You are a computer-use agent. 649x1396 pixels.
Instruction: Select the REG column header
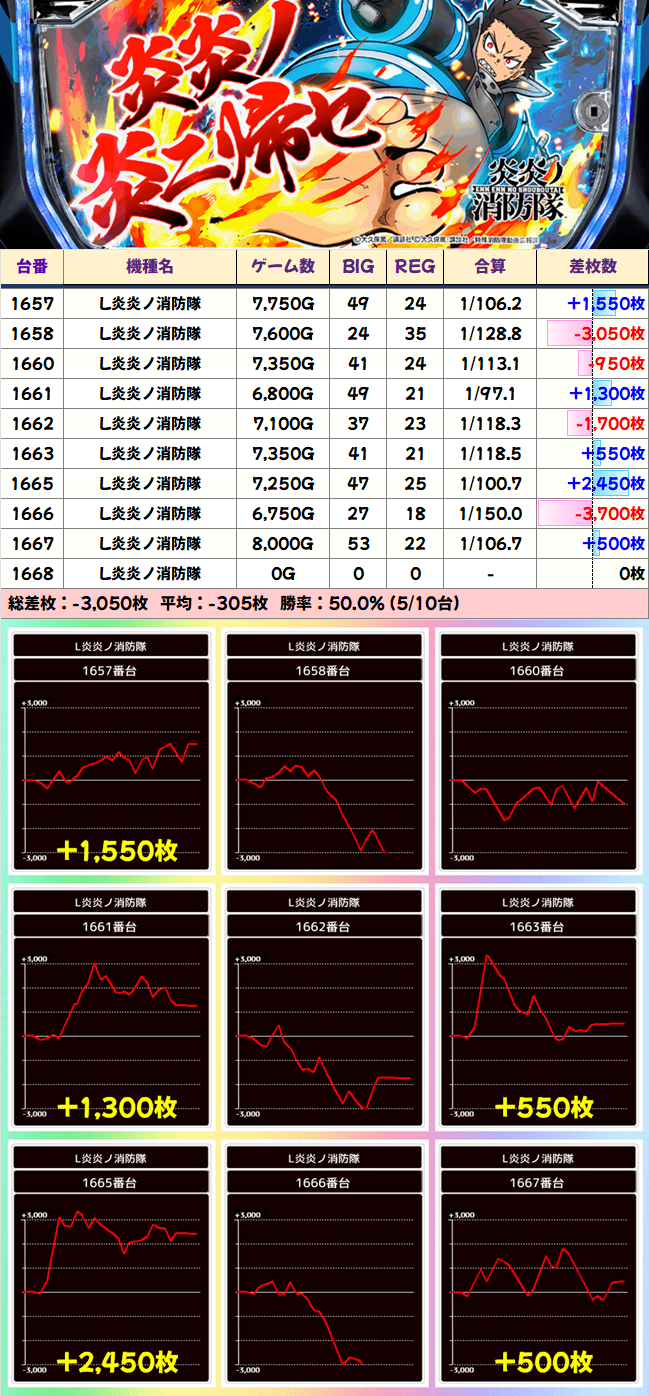click(415, 267)
